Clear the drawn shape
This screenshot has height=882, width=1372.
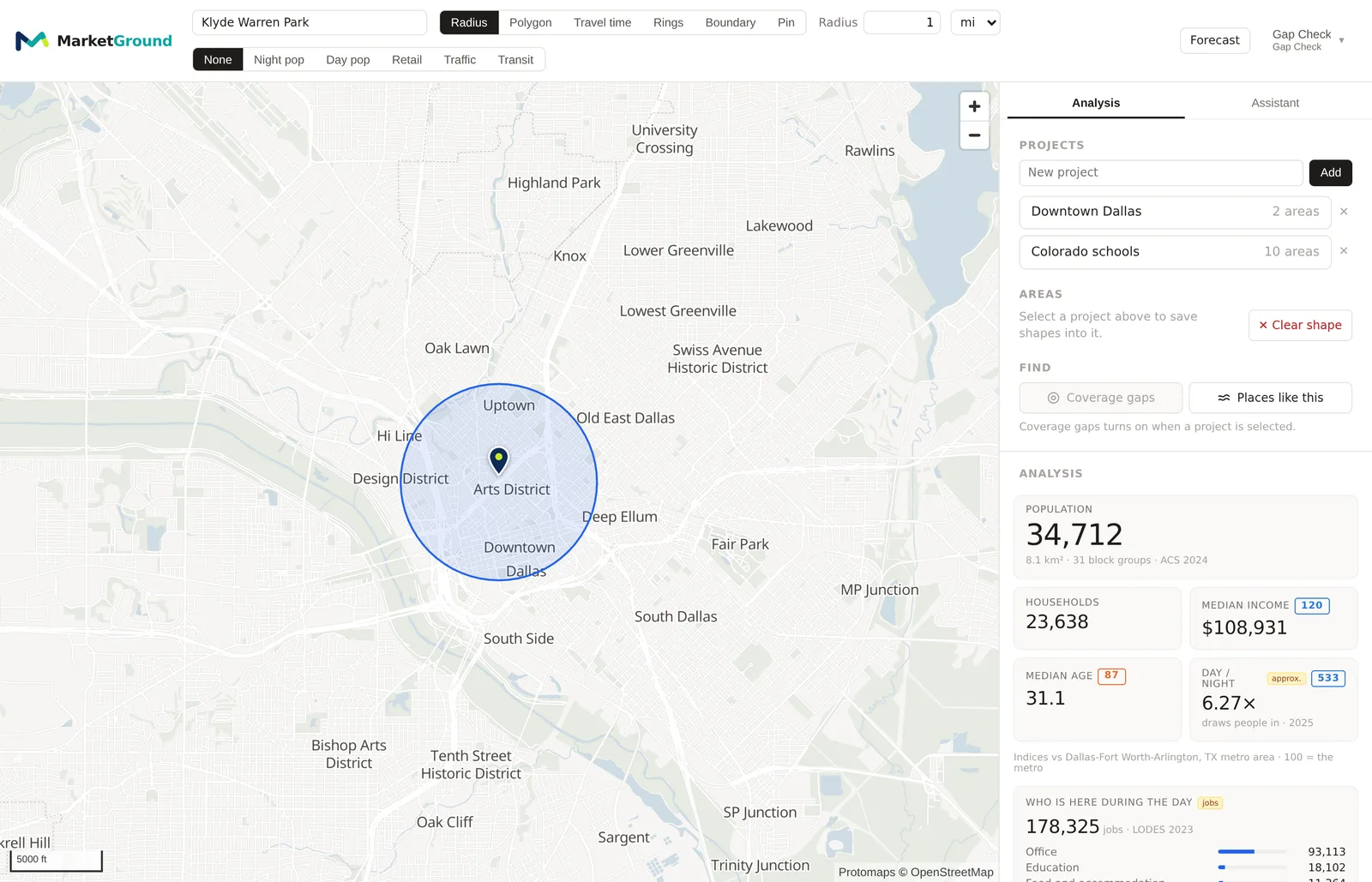point(1300,325)
